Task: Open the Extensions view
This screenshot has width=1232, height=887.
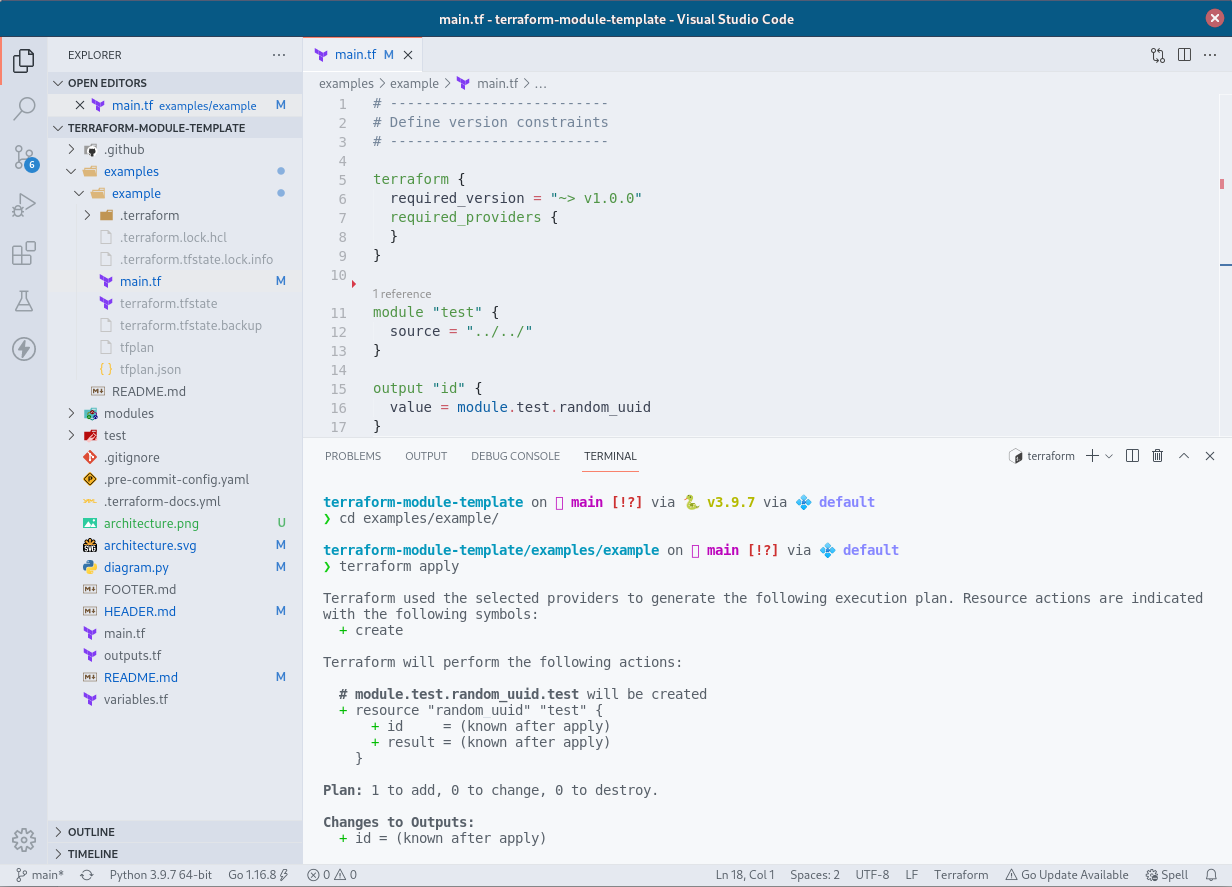Action: (x=24, y=254)
